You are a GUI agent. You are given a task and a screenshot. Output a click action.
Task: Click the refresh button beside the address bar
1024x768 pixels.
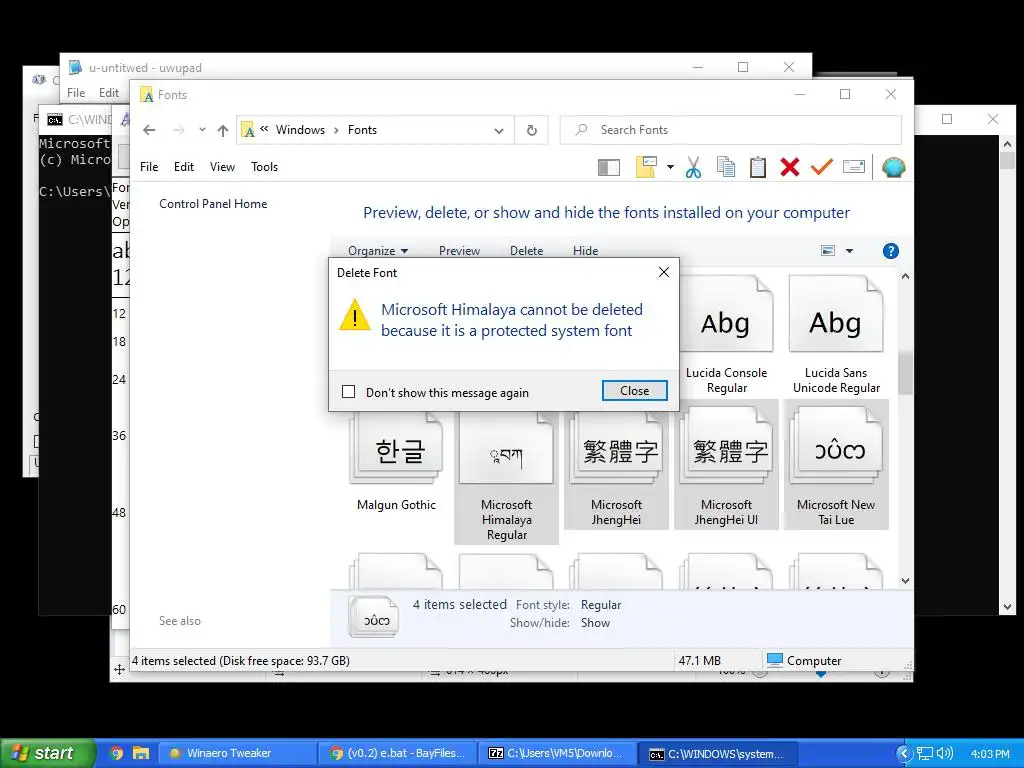coord(532,131)
